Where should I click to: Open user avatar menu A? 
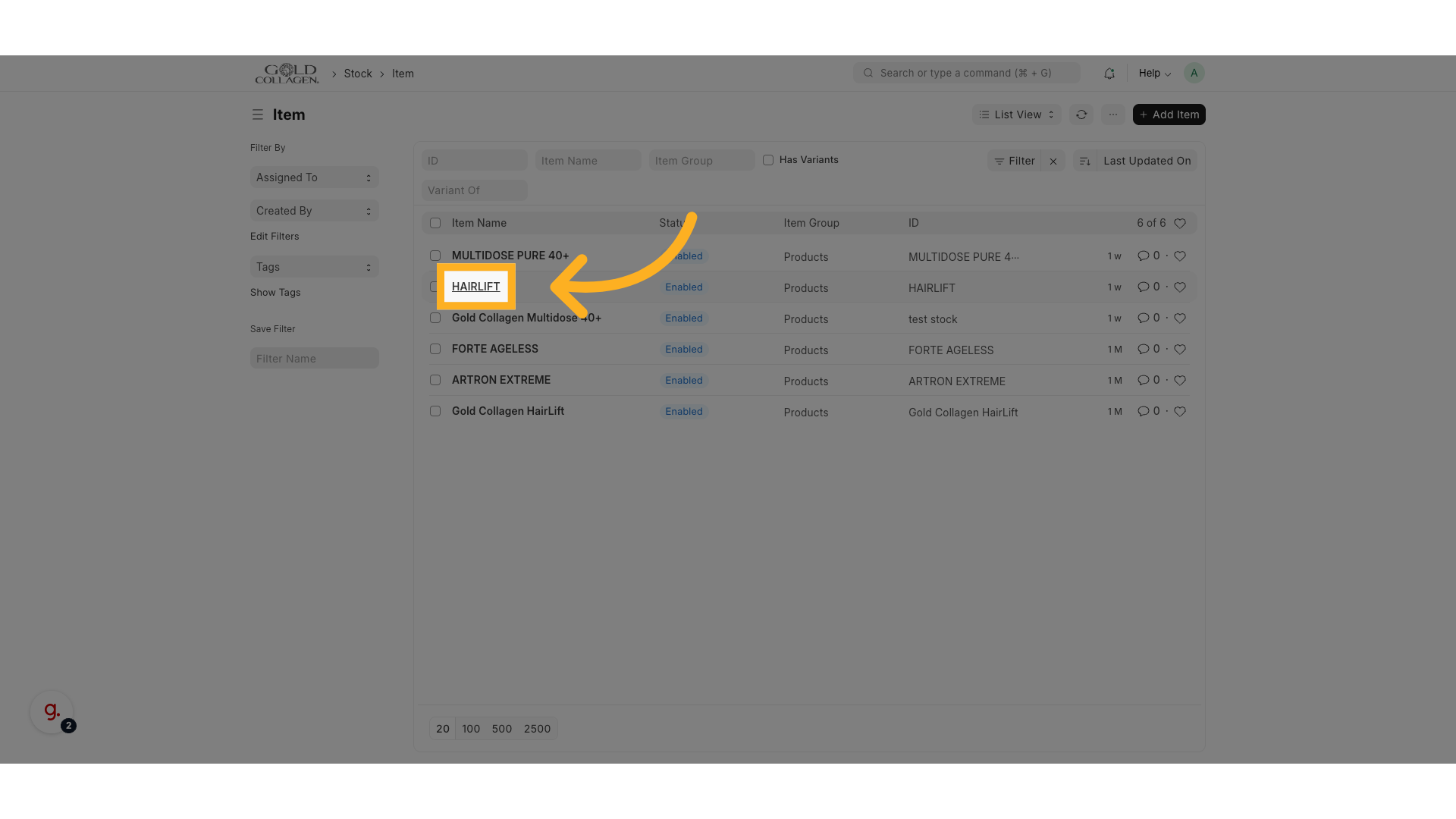pyautogui.click(x=1194, y=73)
